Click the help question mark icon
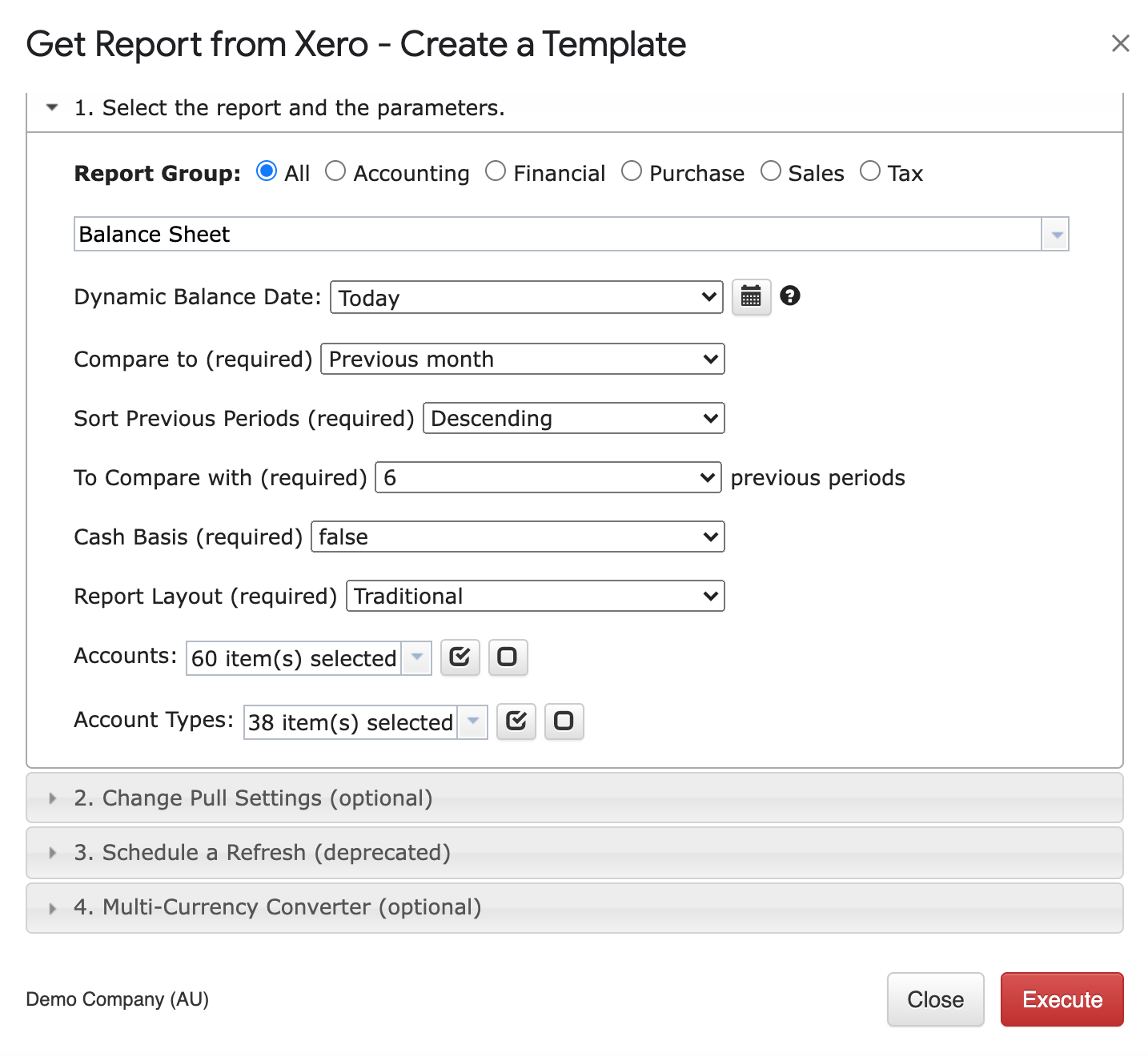This screenshot has height=1057, width=1148. click(790, 295)
